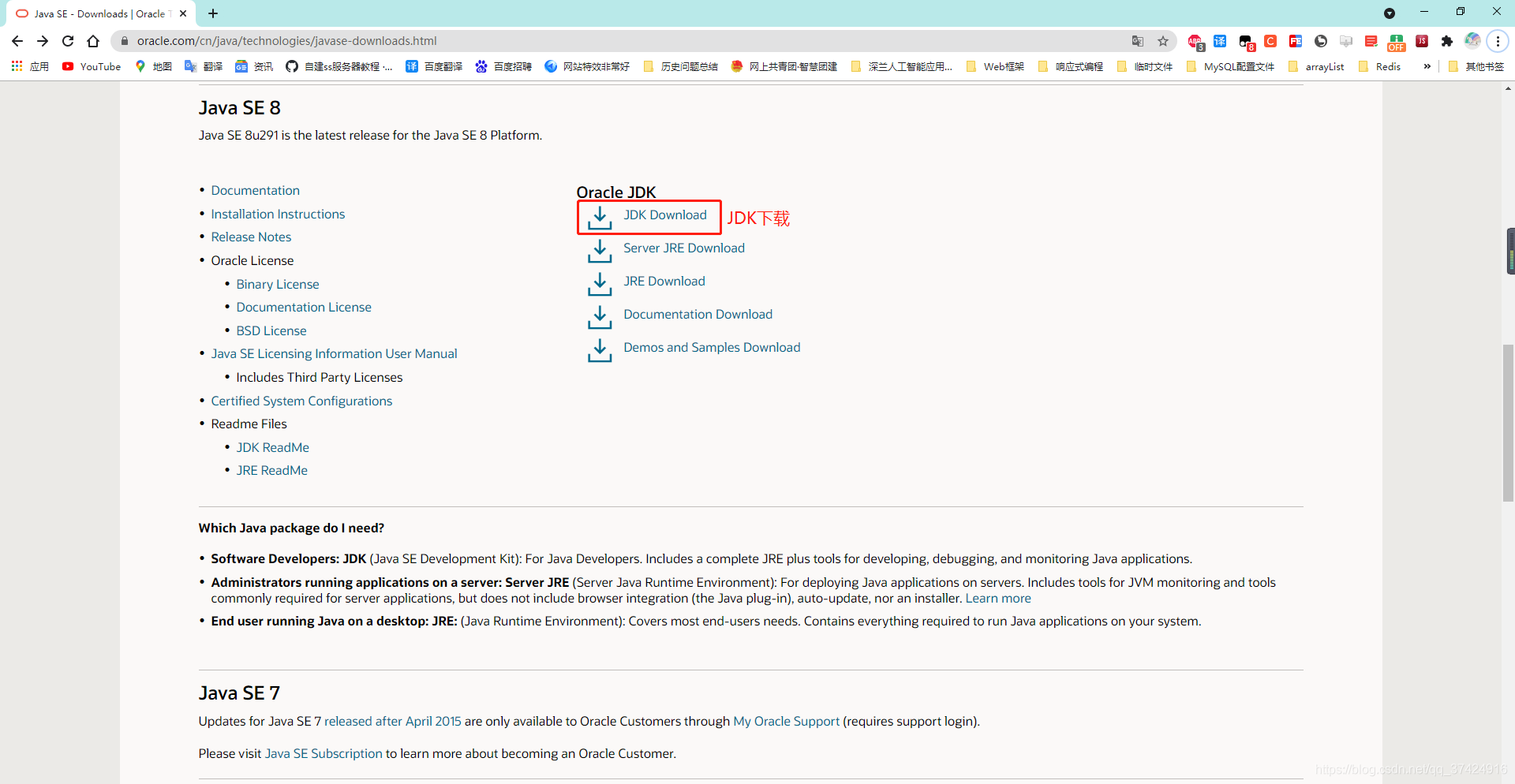View site security lock info

(x=124, y=41)
